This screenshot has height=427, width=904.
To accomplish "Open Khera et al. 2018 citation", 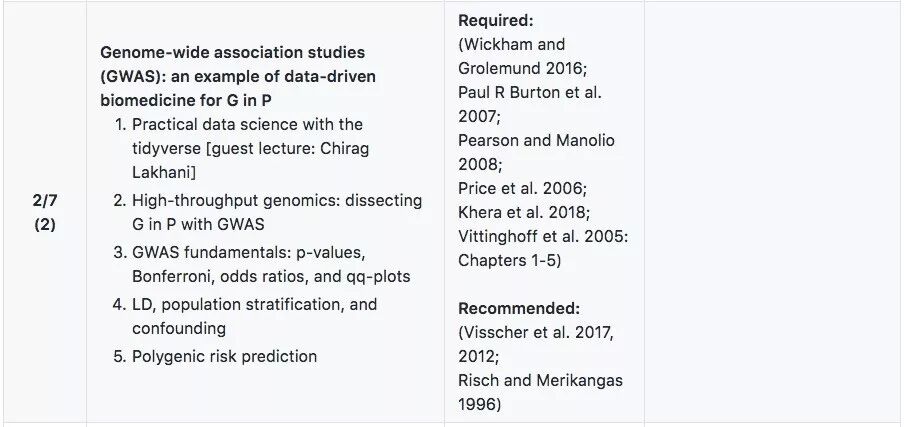I will (524, 212).
